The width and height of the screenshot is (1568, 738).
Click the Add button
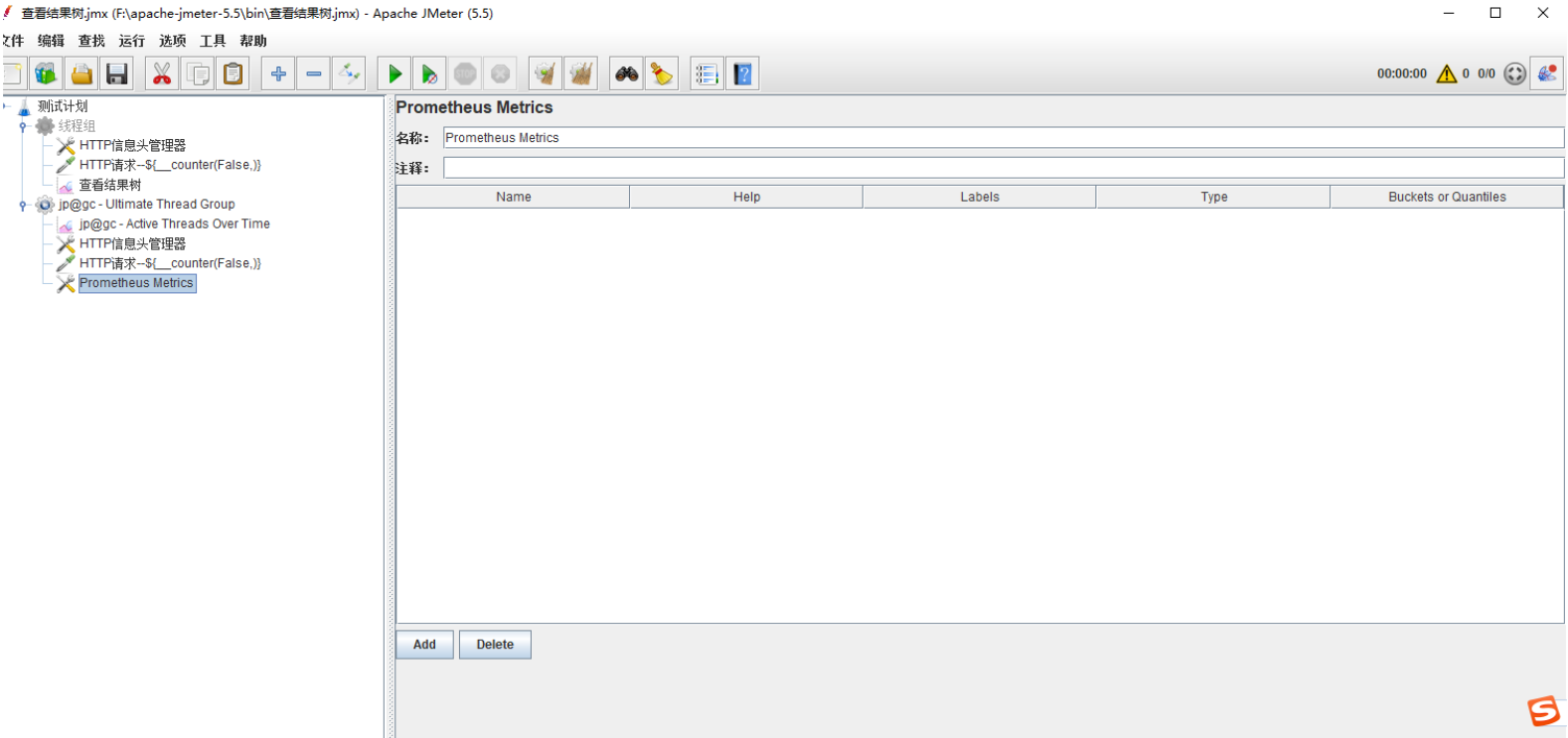[x=424, y=645]
